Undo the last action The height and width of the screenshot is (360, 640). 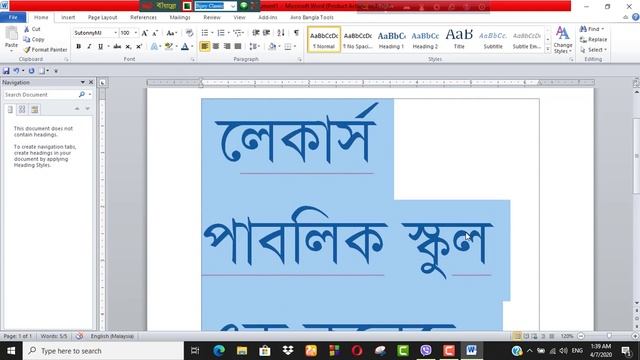tap(16, 71)
